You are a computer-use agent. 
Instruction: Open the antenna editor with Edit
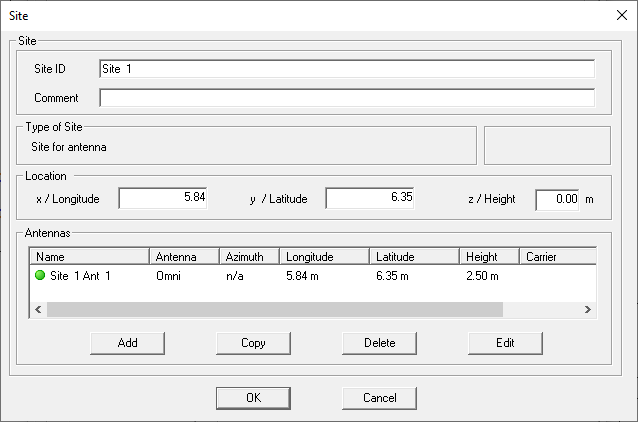(x=505, y=343)
